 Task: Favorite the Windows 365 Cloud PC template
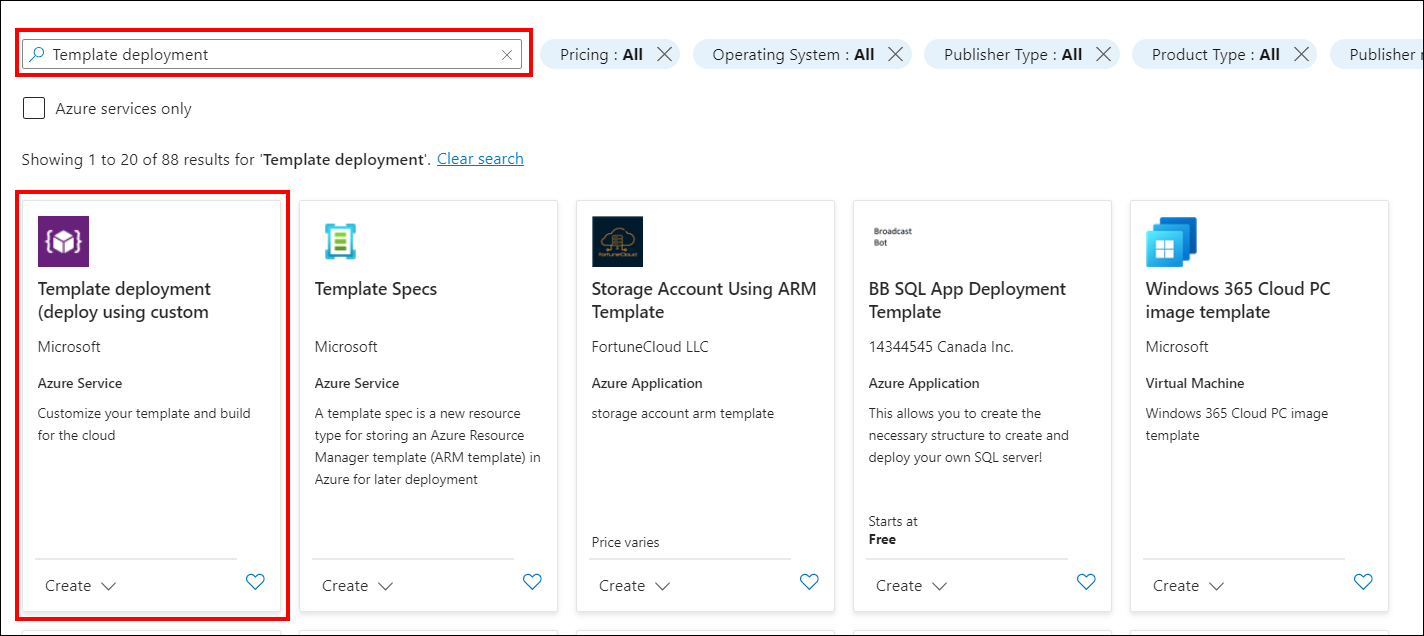pyautogui.click(x=1363, y=582)
